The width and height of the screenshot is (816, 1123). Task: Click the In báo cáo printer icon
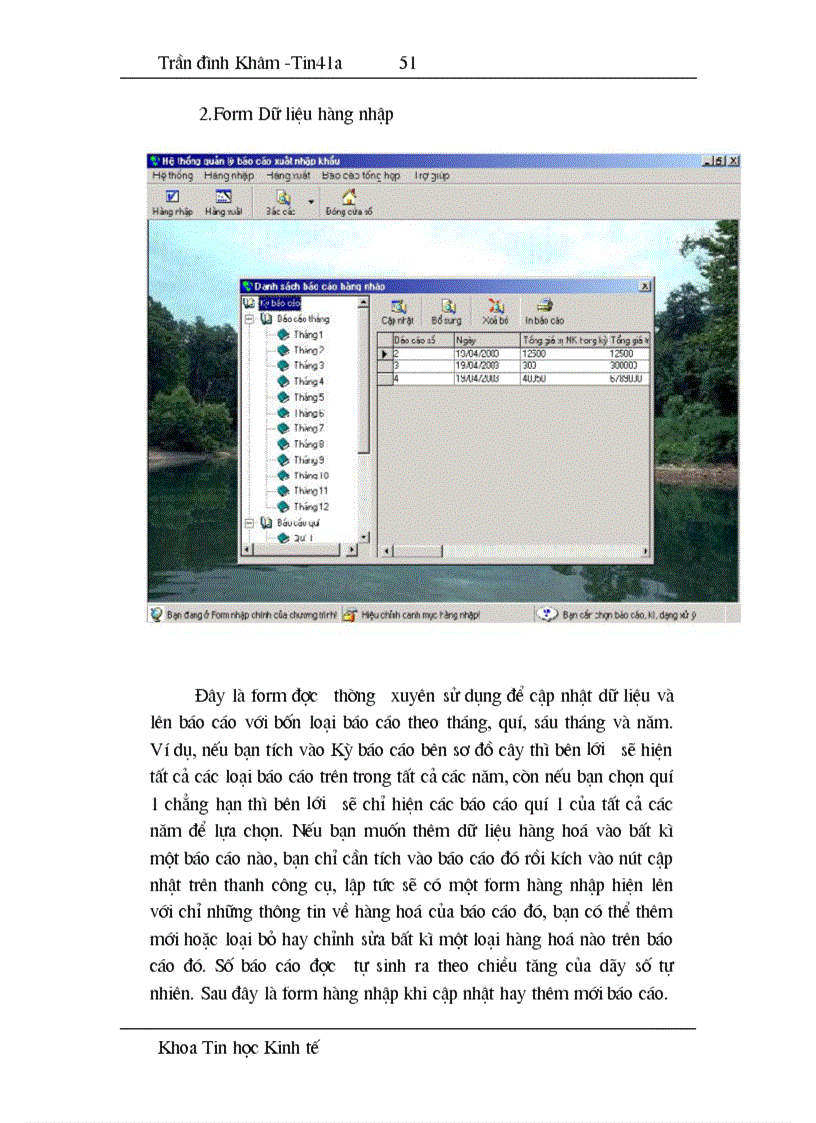(542, 308)
